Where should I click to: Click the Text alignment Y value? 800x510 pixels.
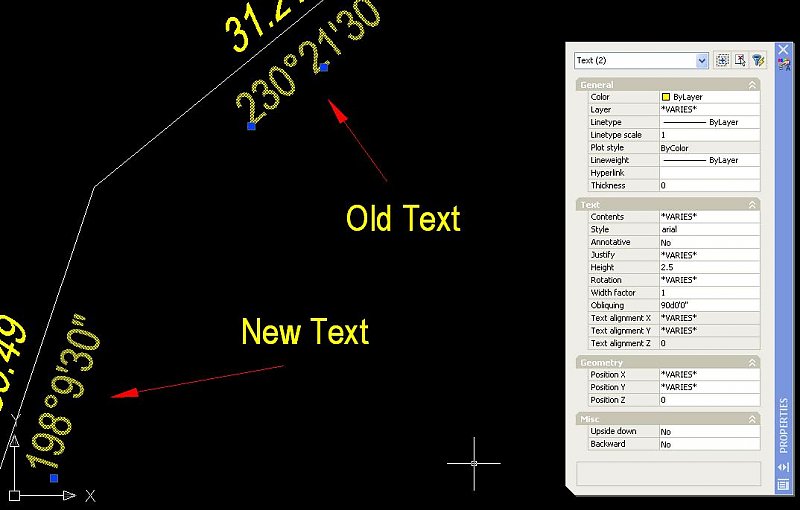point(709,330)
